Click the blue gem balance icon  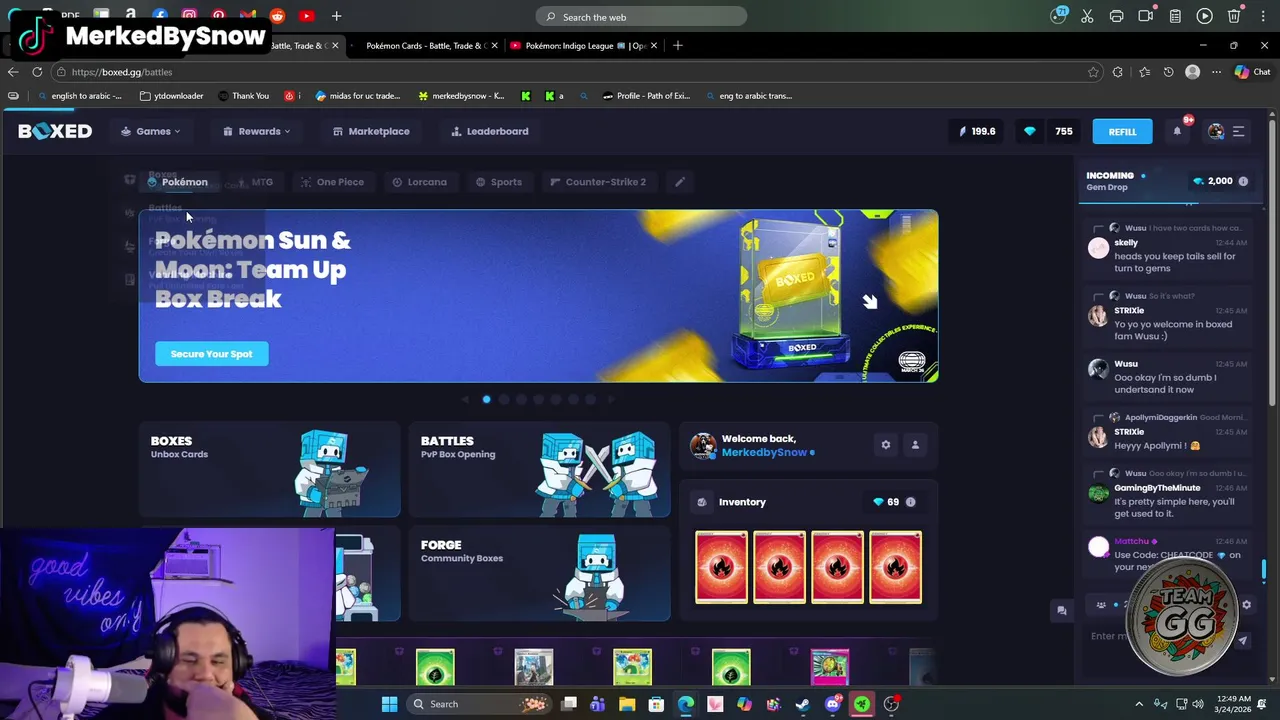click(1029, 131)
